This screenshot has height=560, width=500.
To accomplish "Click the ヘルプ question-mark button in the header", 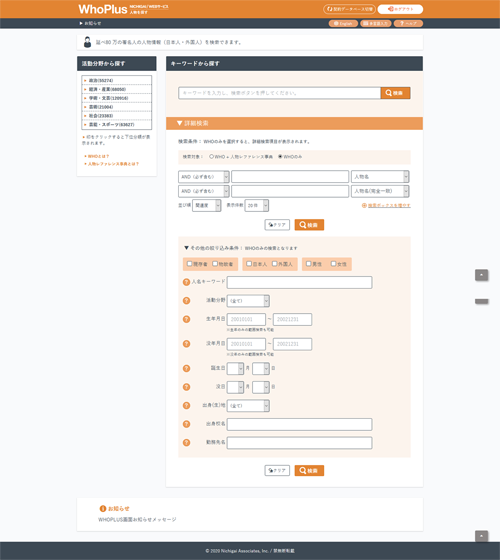I will click(x=408, y=23).
